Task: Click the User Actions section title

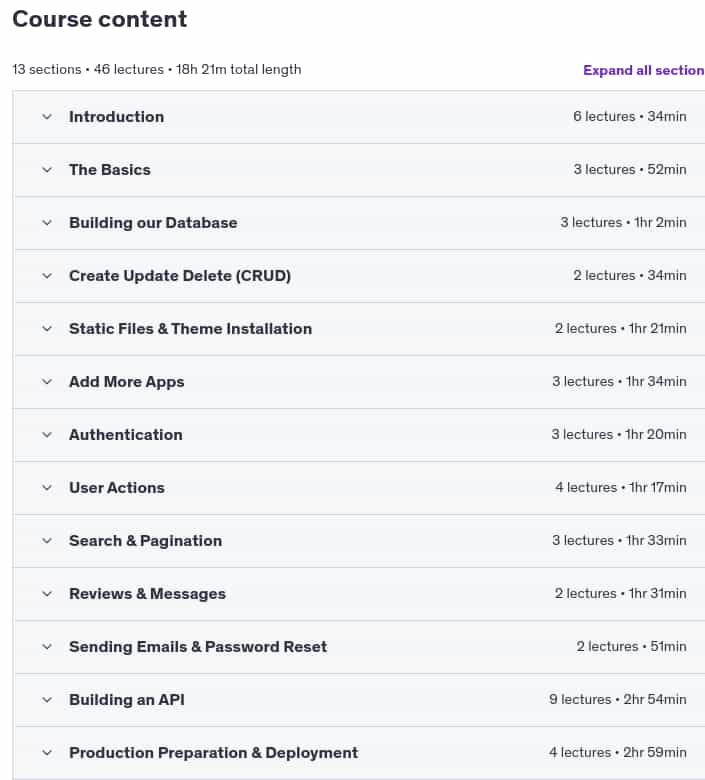Action: 117,488
